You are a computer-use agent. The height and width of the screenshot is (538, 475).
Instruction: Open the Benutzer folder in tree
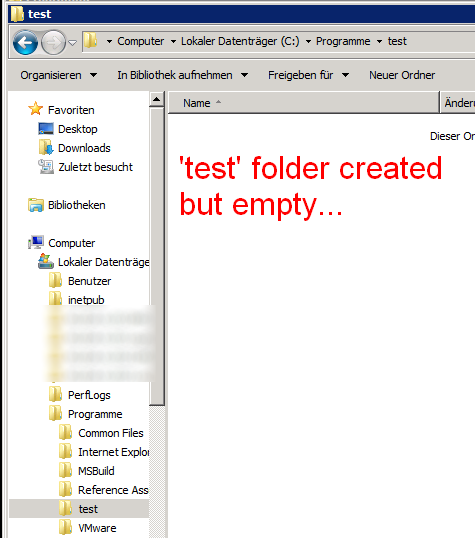click(89, 281)
